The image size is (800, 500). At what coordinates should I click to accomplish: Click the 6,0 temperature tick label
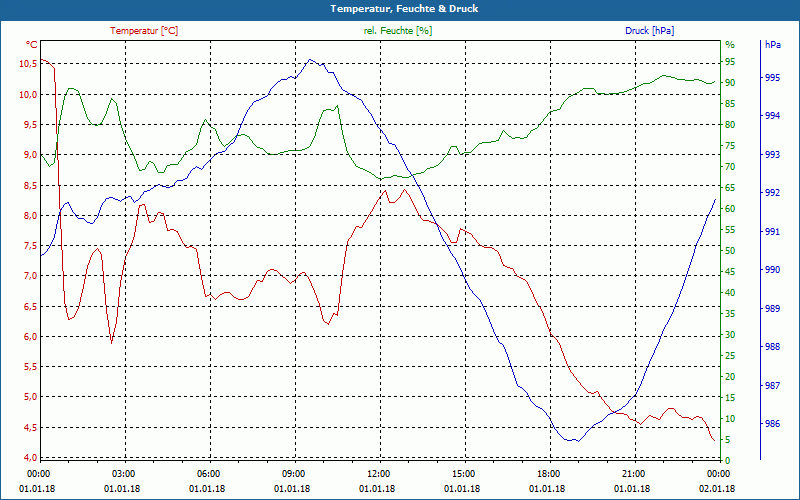click(30, 336)
